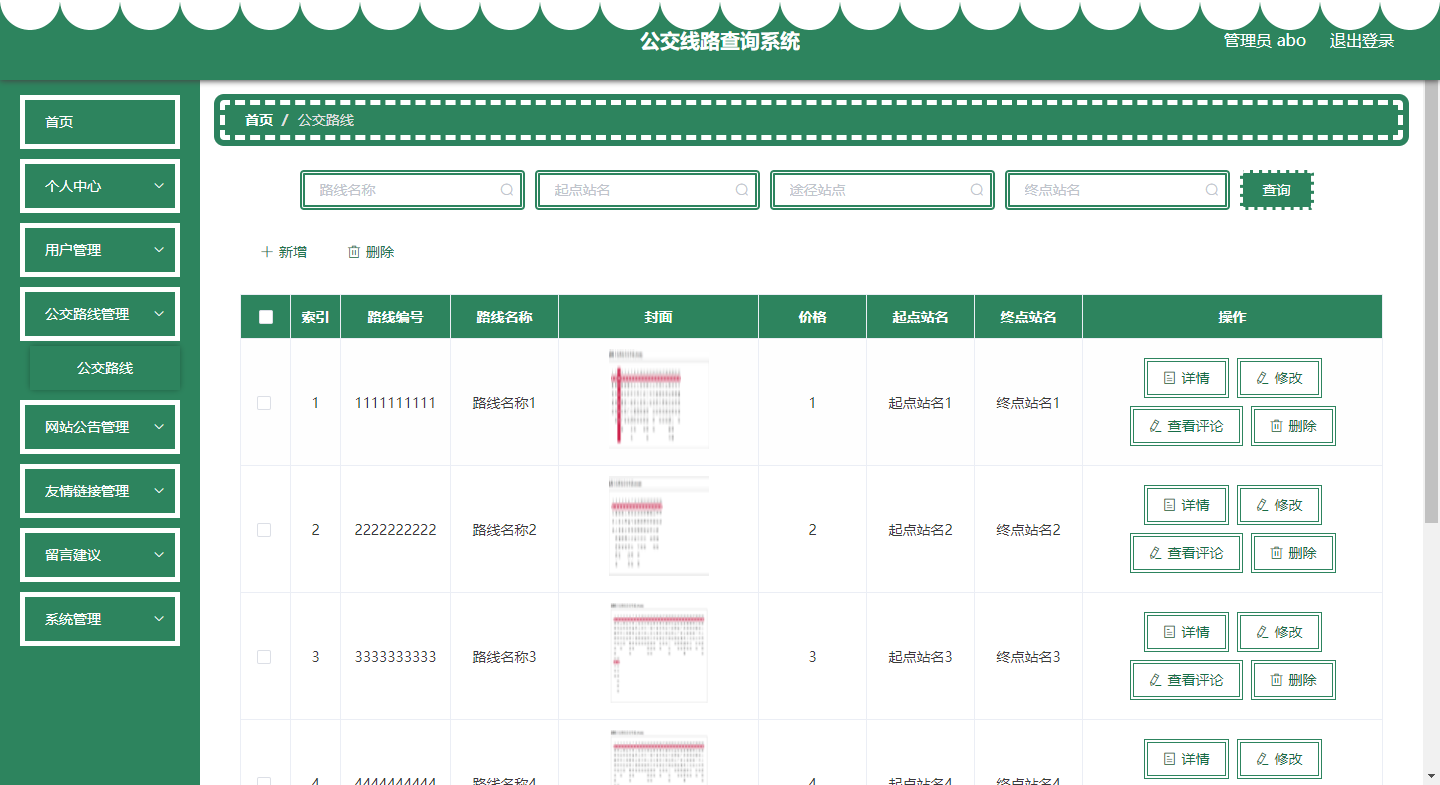Expand 个人中心 sidebar menu chevron
This screenshot has width=1440, height=785.
[x=159, y=186]
